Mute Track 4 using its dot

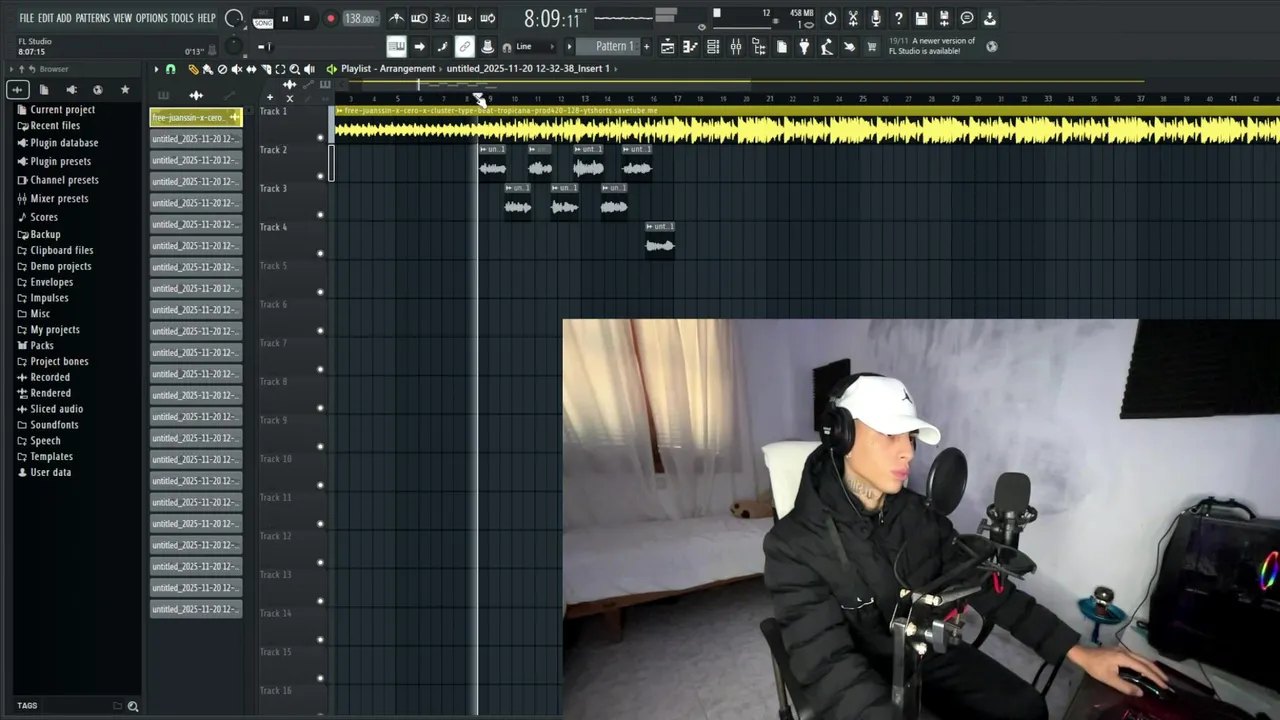tap(321, 253)
